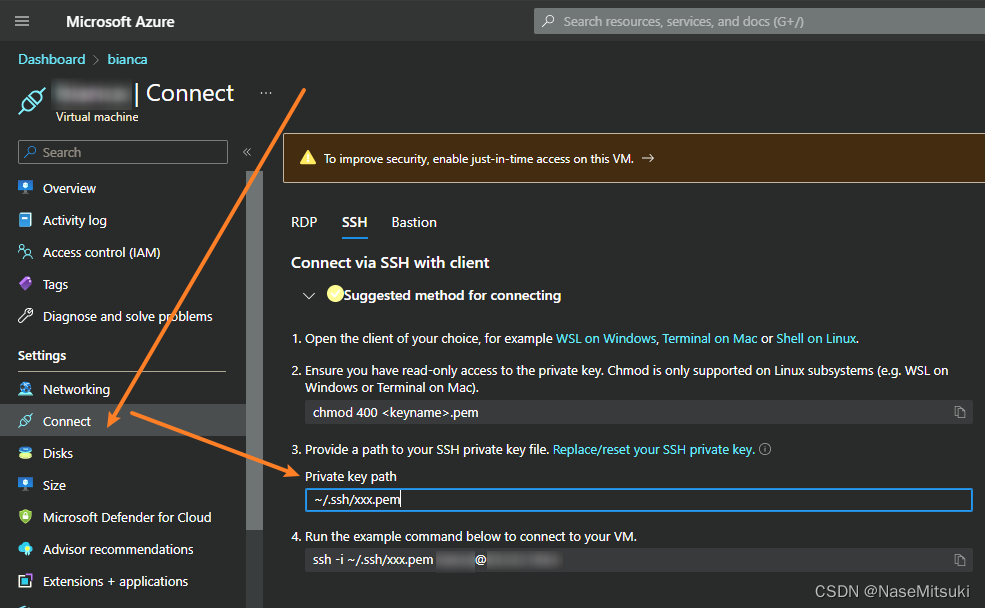The image size is (985, 608).
Task: Open Advisor recommendations
Action: (x=119, y=549)
